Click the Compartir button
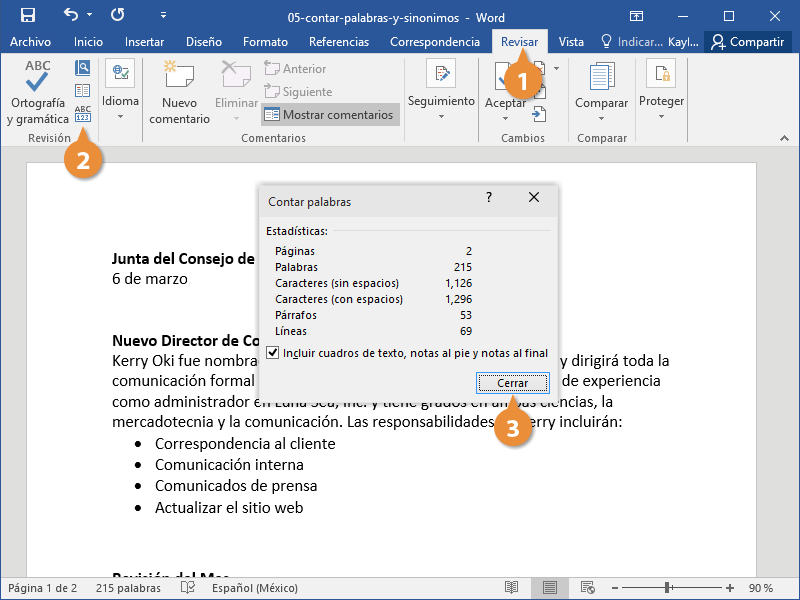The width and height of the screenshot is (800, 600). point(747,42)
